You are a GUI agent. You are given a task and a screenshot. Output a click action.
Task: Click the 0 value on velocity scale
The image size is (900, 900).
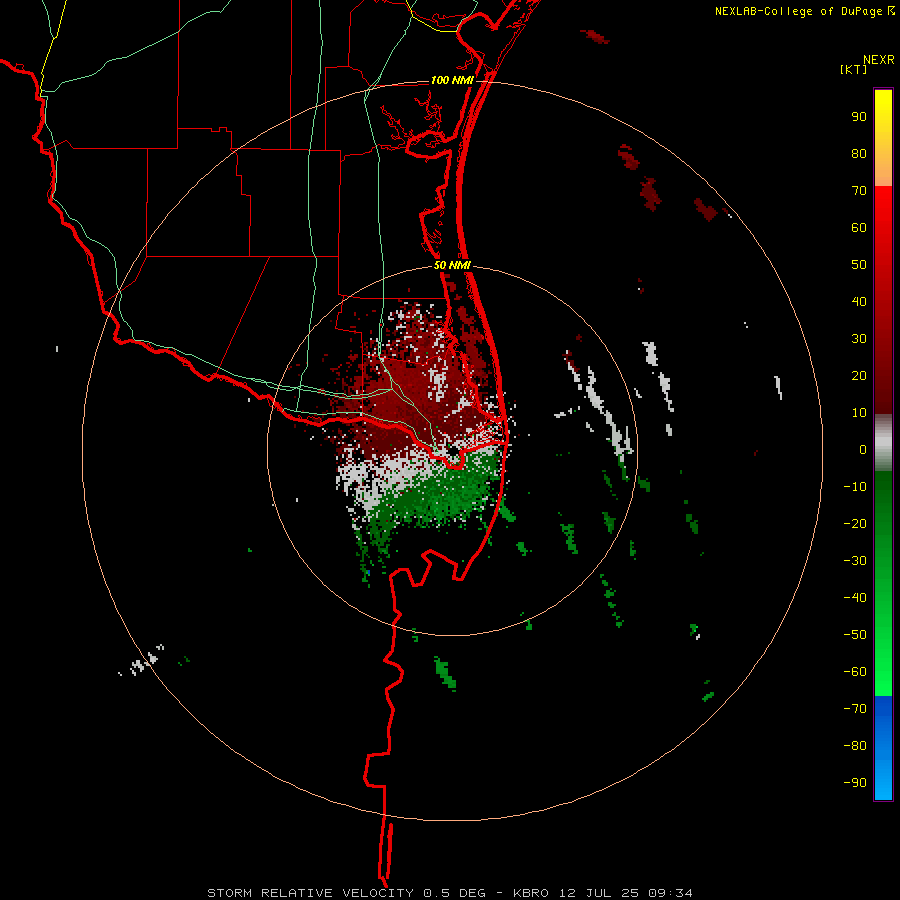863,449
